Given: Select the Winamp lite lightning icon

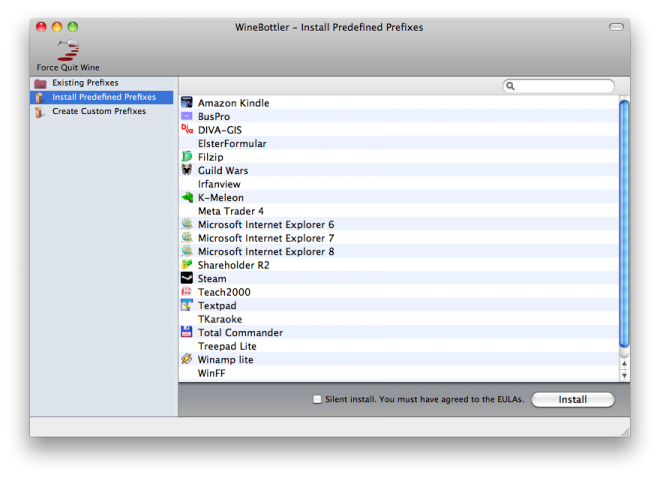Looking at the screenshot, I should pyautogui.click(x=187, y=359).
